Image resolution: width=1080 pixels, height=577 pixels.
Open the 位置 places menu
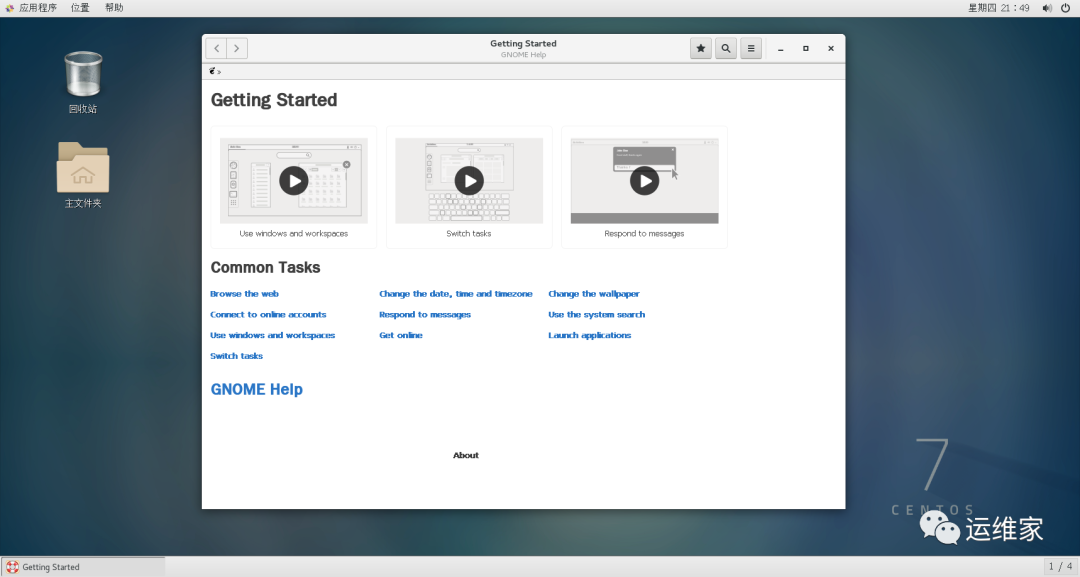click(80, 8)
